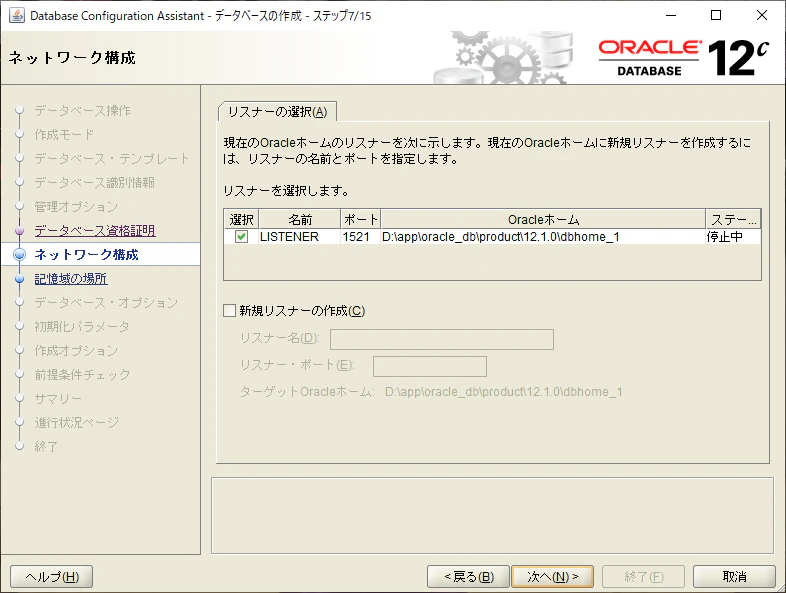
Task: Sort by the 名前 column header
Action: click(x=300, y=220)
